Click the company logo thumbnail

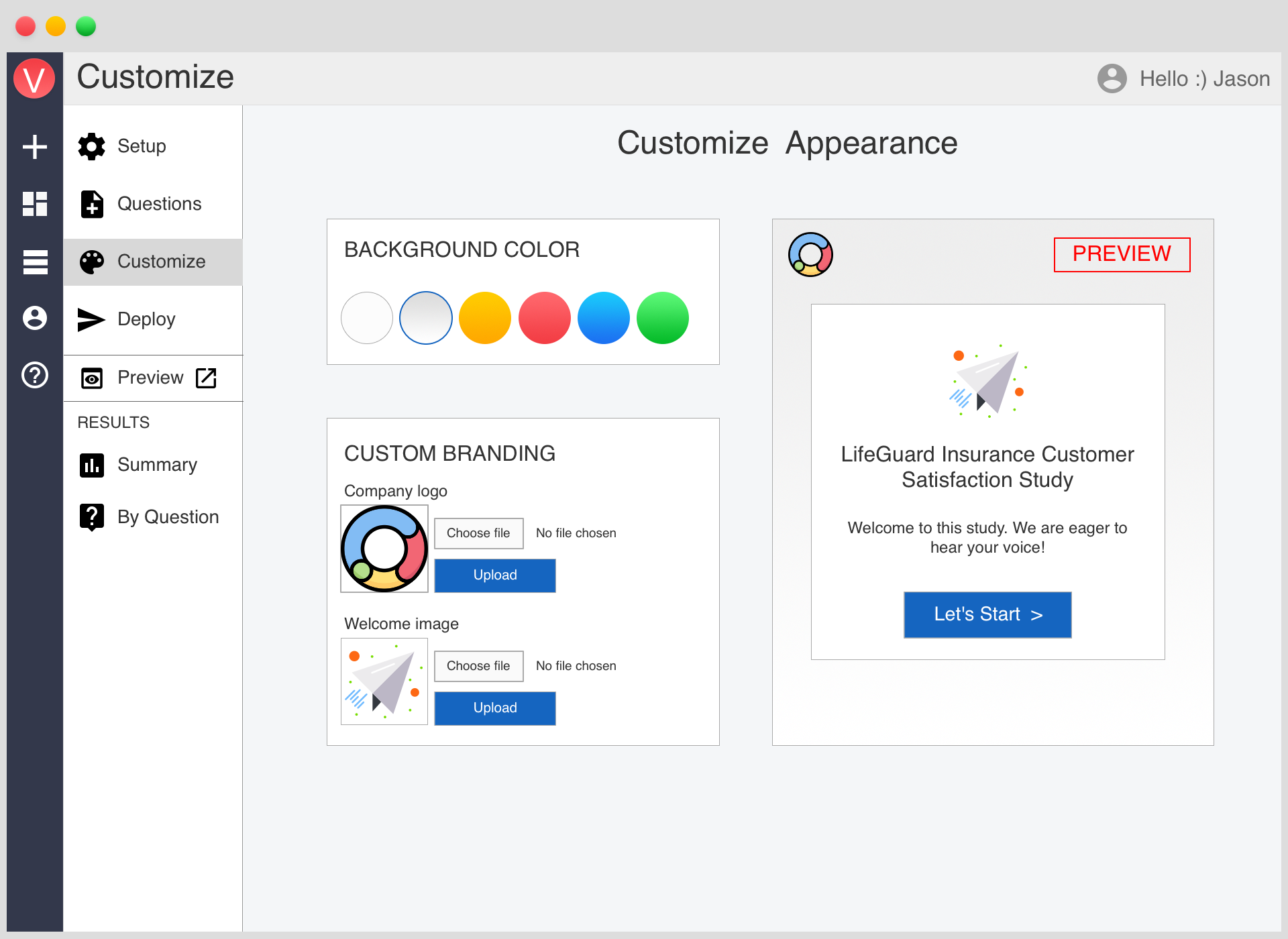(x=384, y=549)
